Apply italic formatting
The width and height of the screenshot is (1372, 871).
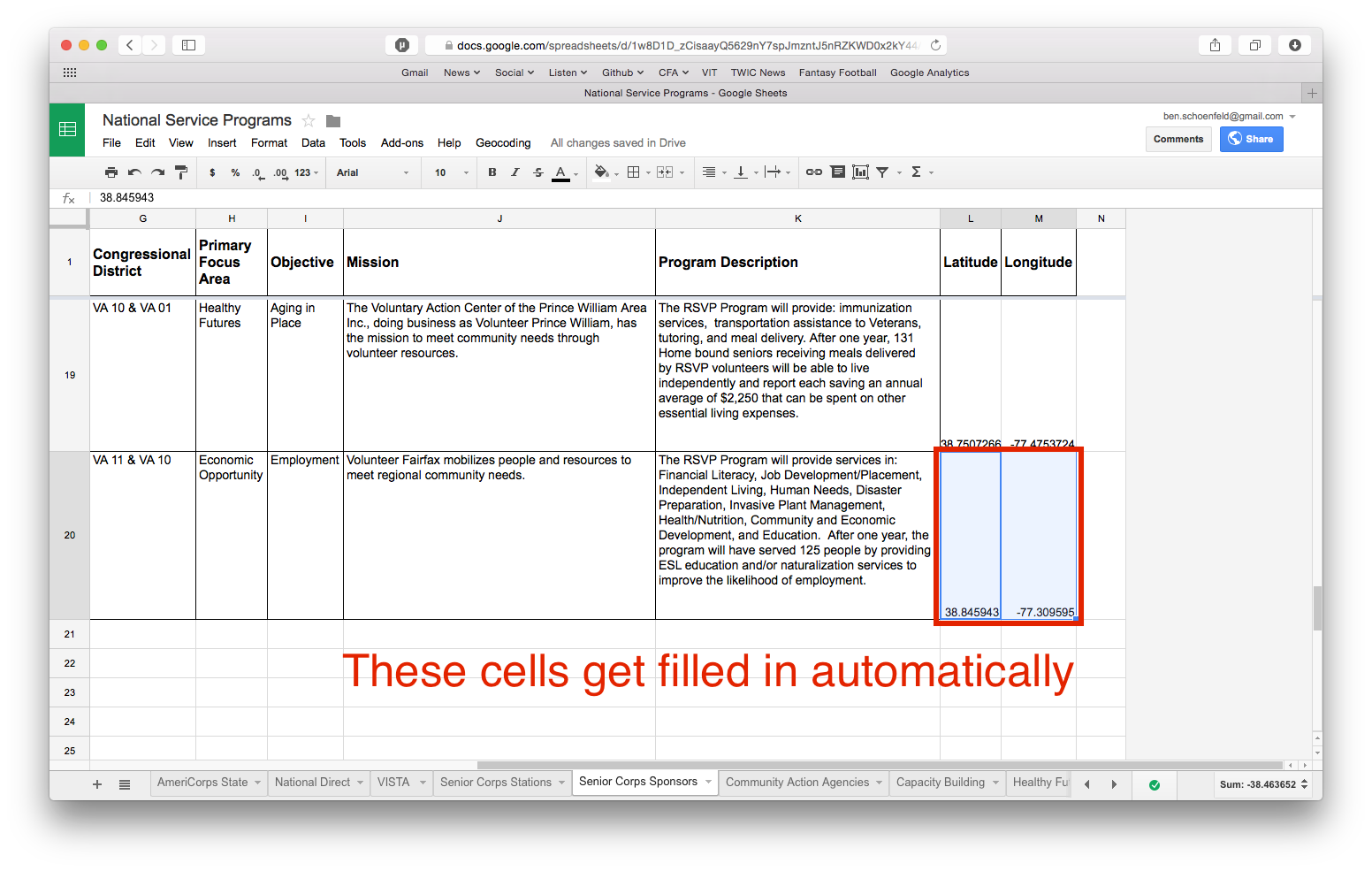pos(515,172)
